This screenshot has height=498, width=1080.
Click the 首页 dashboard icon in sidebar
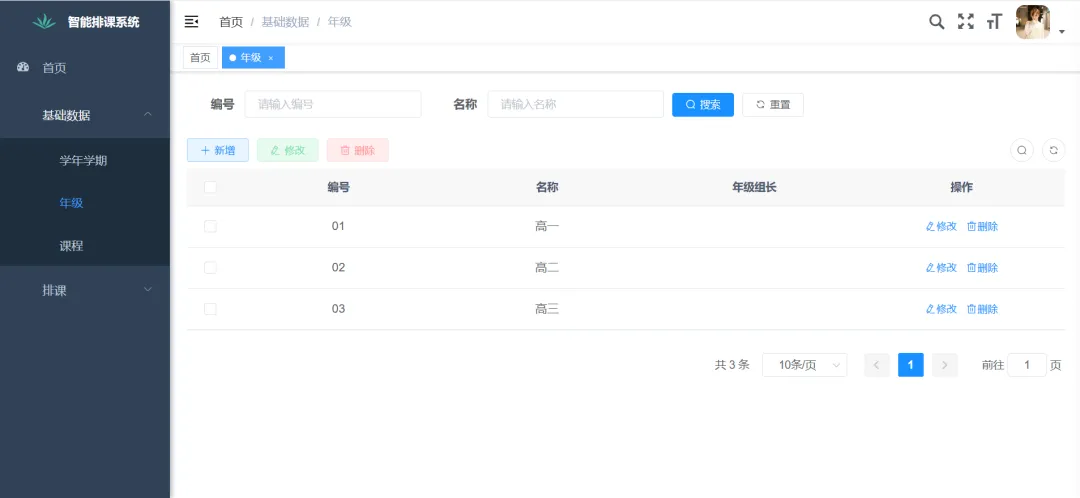(x=24, y=67)
